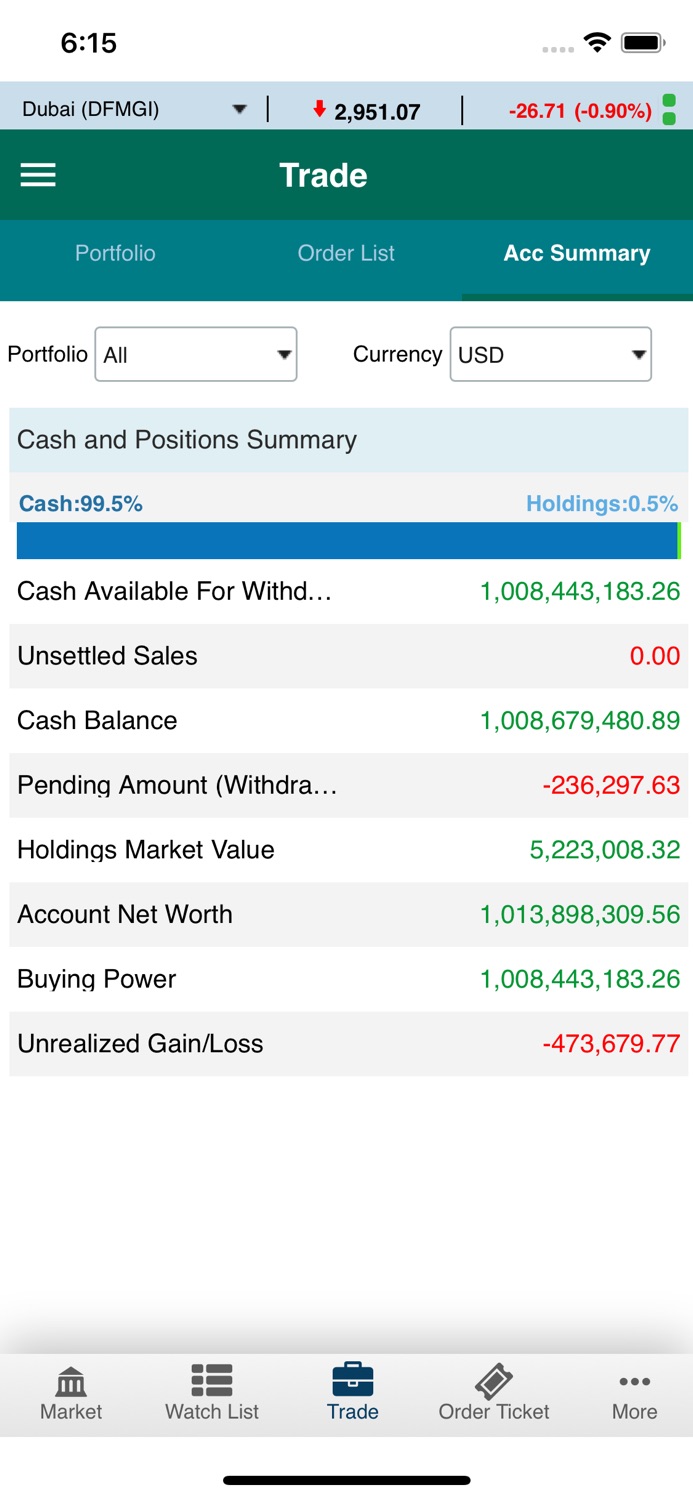Tap the Cash/Holdings allocation bar
The height and width of the screenshot is (1500, 693).
[x=349, y=541]
